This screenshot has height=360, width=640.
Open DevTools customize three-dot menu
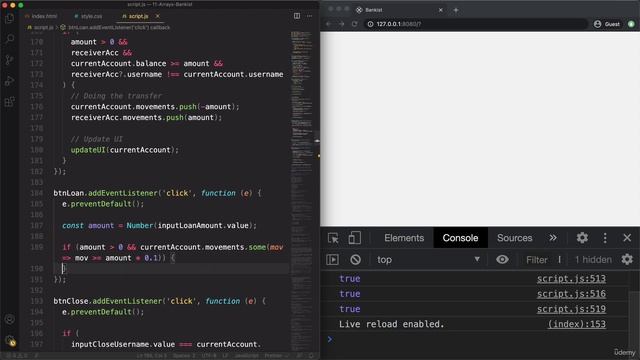(x=605, y=238)
